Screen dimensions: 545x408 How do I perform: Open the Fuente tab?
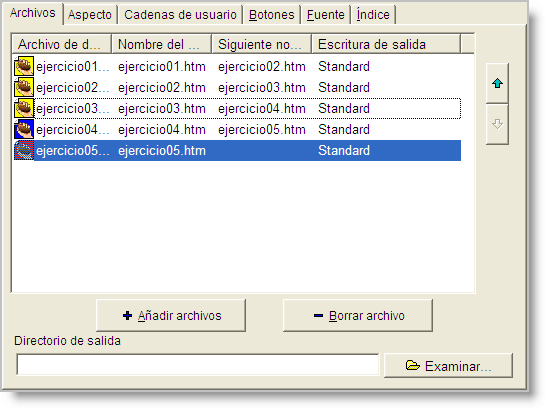pyautogui.click(x=325, y=15)
